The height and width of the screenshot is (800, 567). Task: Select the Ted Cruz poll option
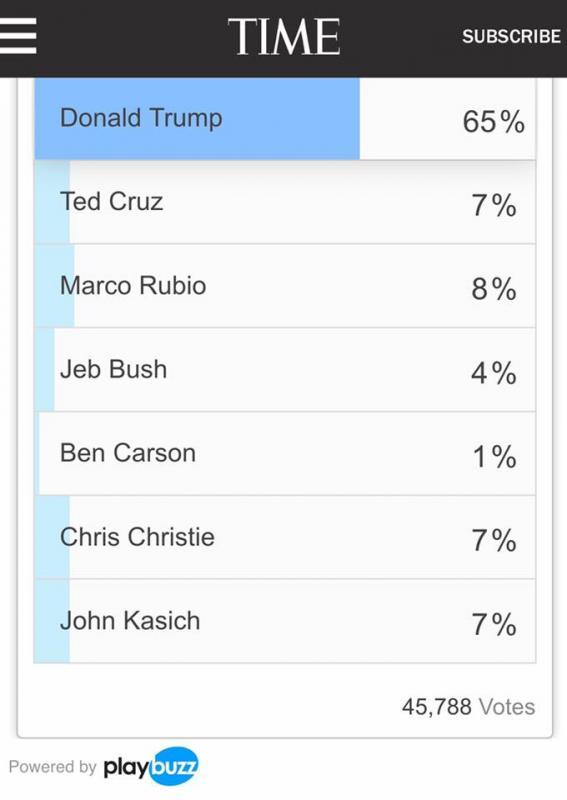pos(285,202)
